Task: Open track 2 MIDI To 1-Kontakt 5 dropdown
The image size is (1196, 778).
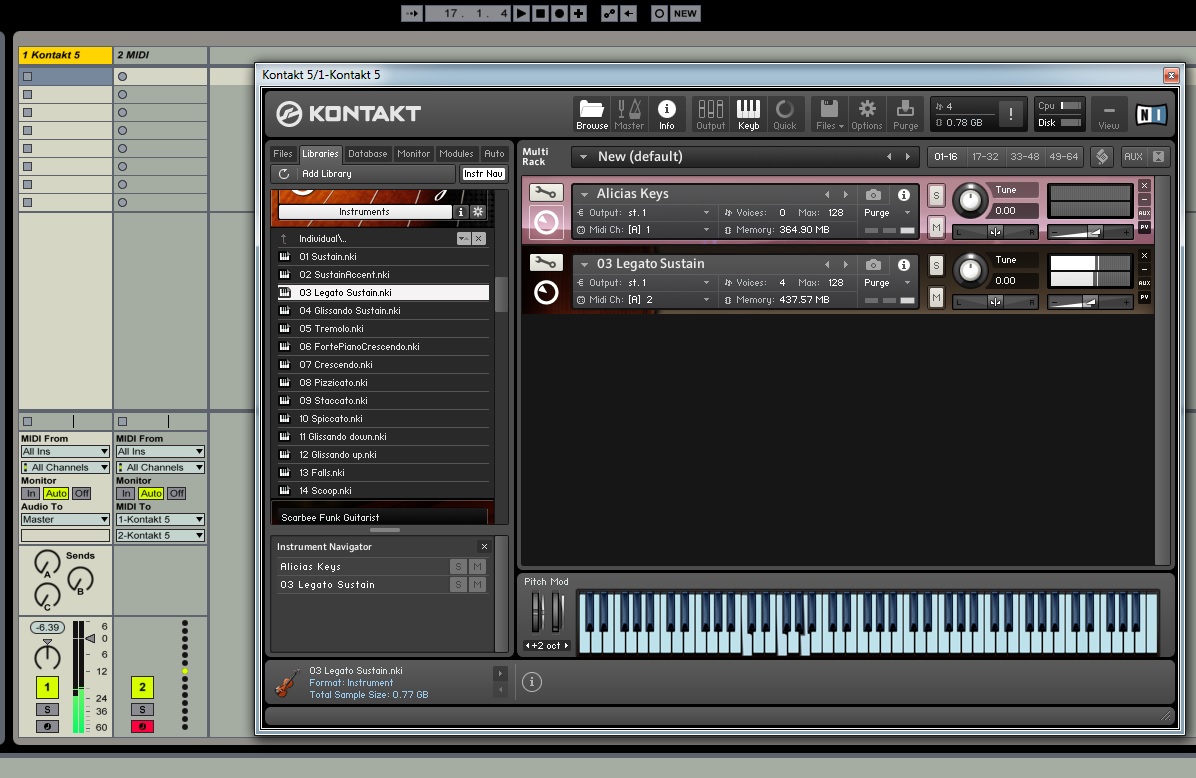Action: (x=160, y=519)
